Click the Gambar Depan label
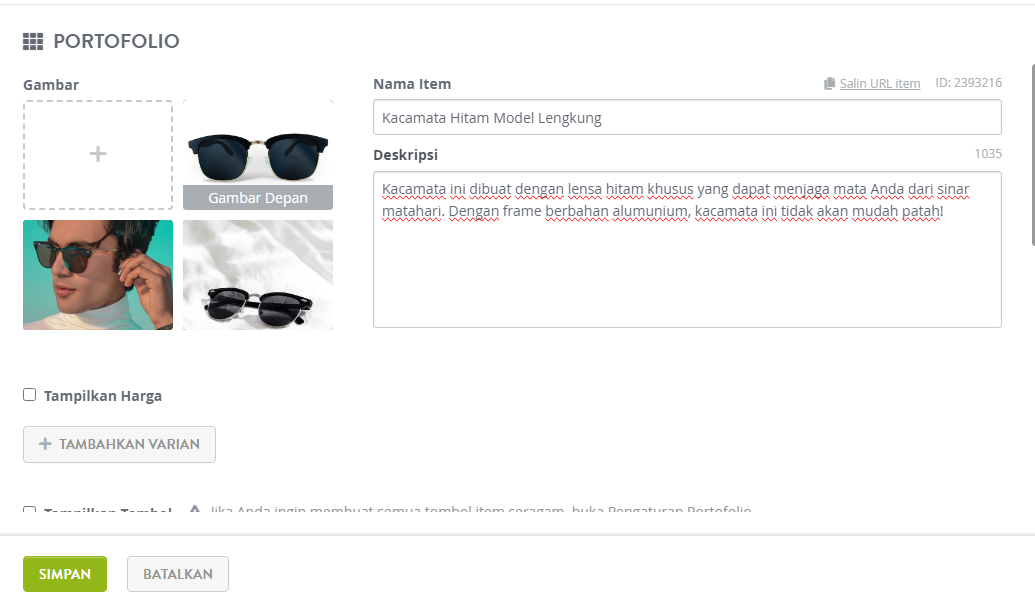 click(x=258, y=198)
